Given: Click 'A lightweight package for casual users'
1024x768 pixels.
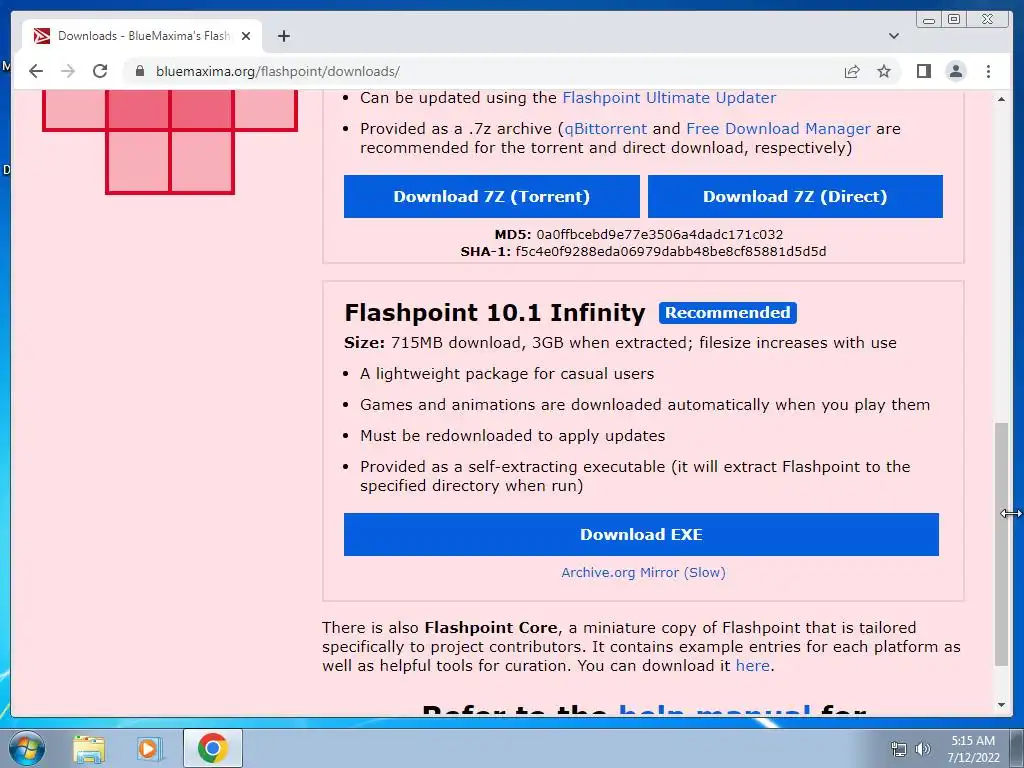Looking at the screenshot, I should click(507, 374).
